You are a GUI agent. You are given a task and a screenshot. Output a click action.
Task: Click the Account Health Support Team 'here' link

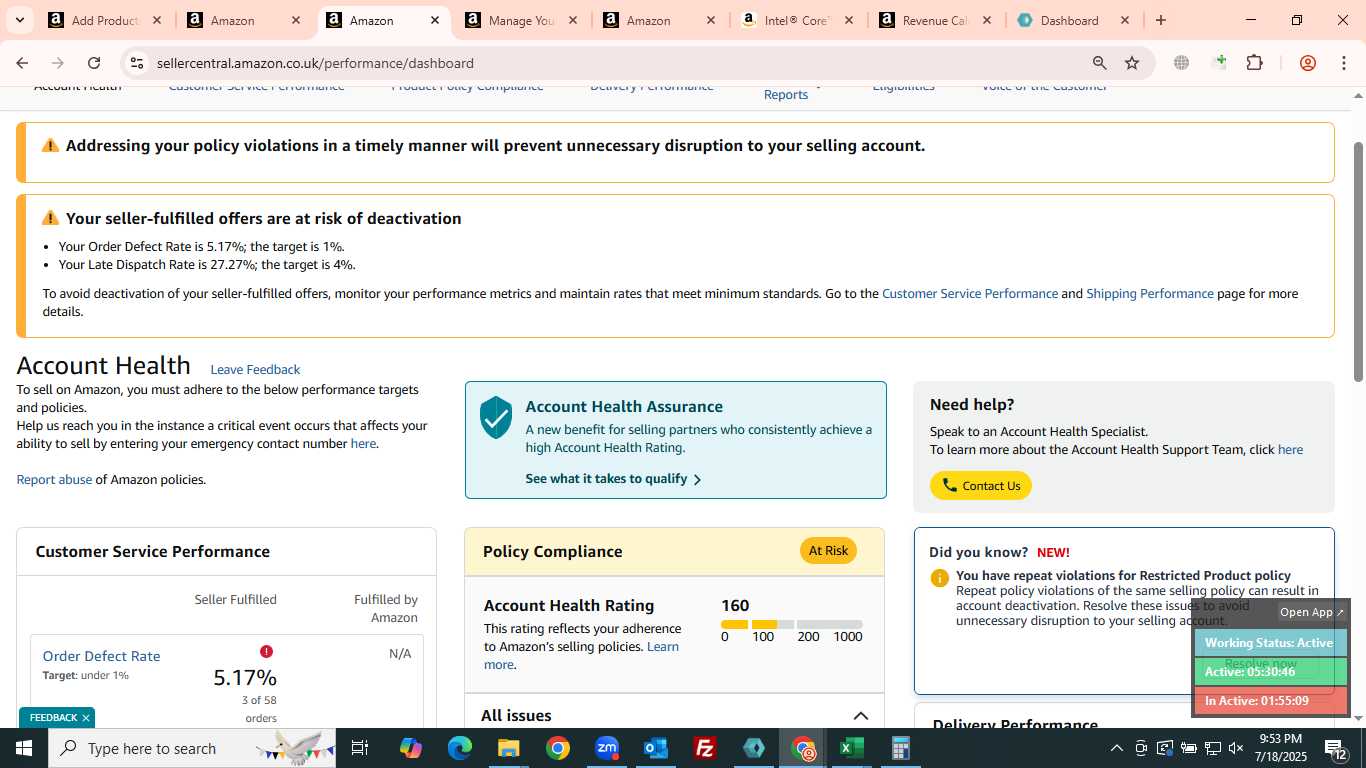pyautogui.click(x=1290, y=450)
